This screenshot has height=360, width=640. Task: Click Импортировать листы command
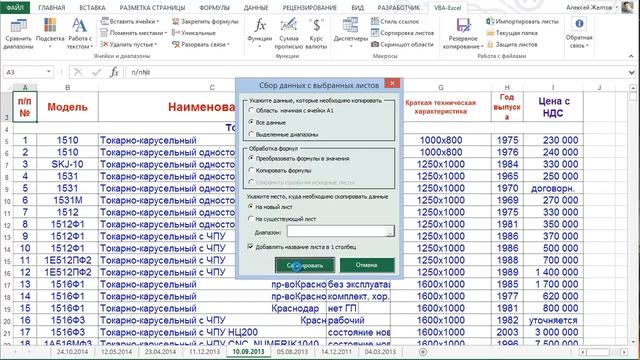(522, 21)
